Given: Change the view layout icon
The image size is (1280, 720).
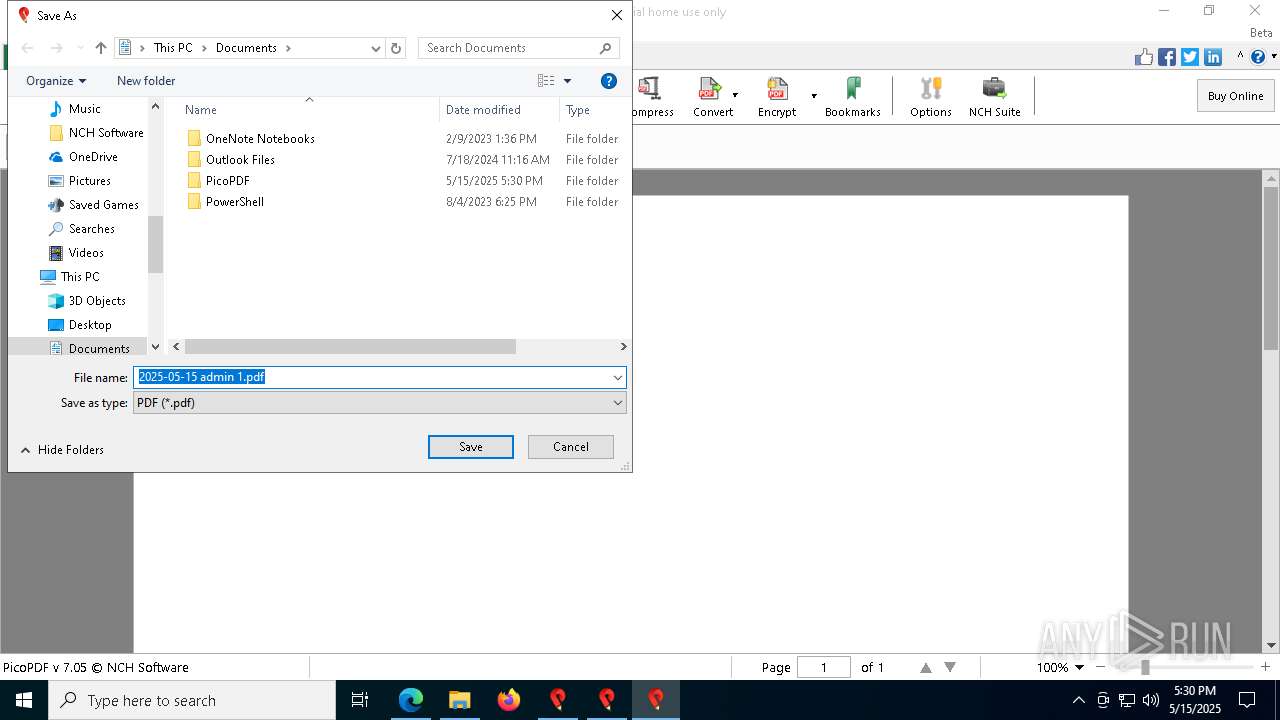Looking at the screenshot, I should coord(546,81).
